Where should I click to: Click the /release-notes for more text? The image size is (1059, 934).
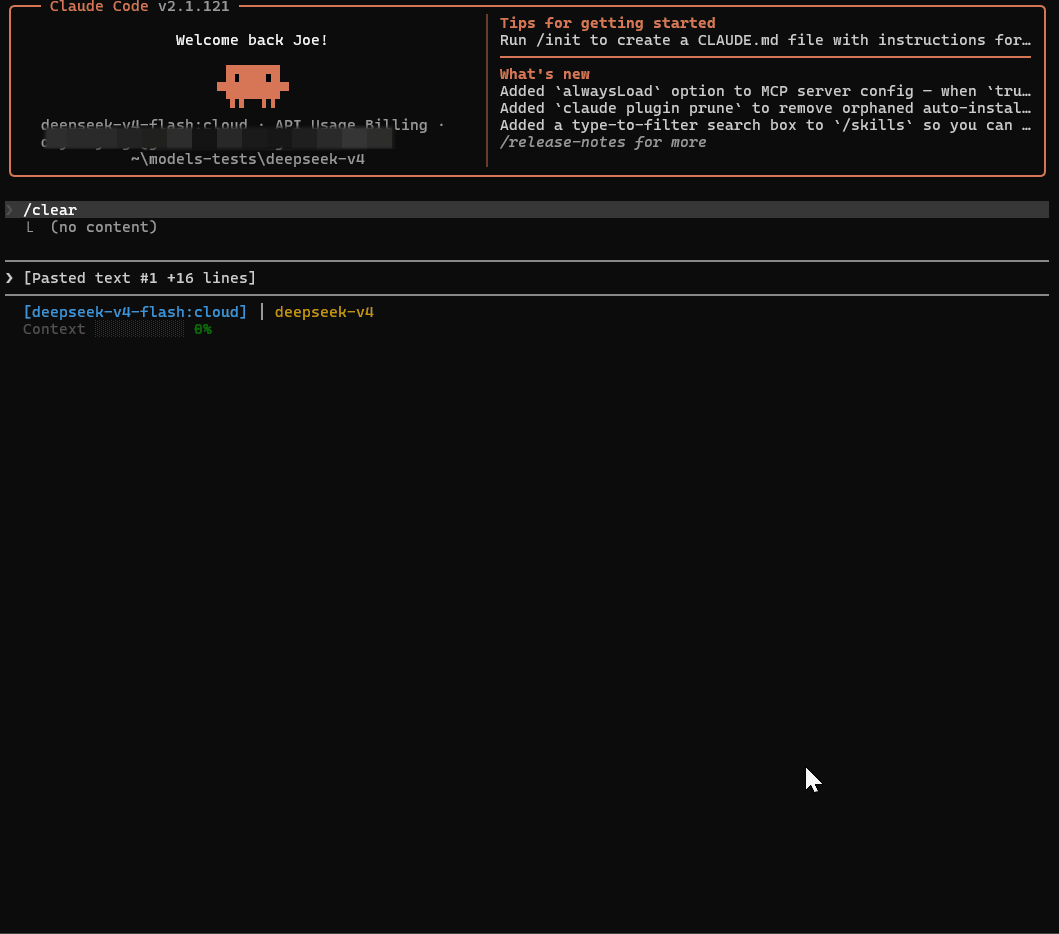point(603,142)
